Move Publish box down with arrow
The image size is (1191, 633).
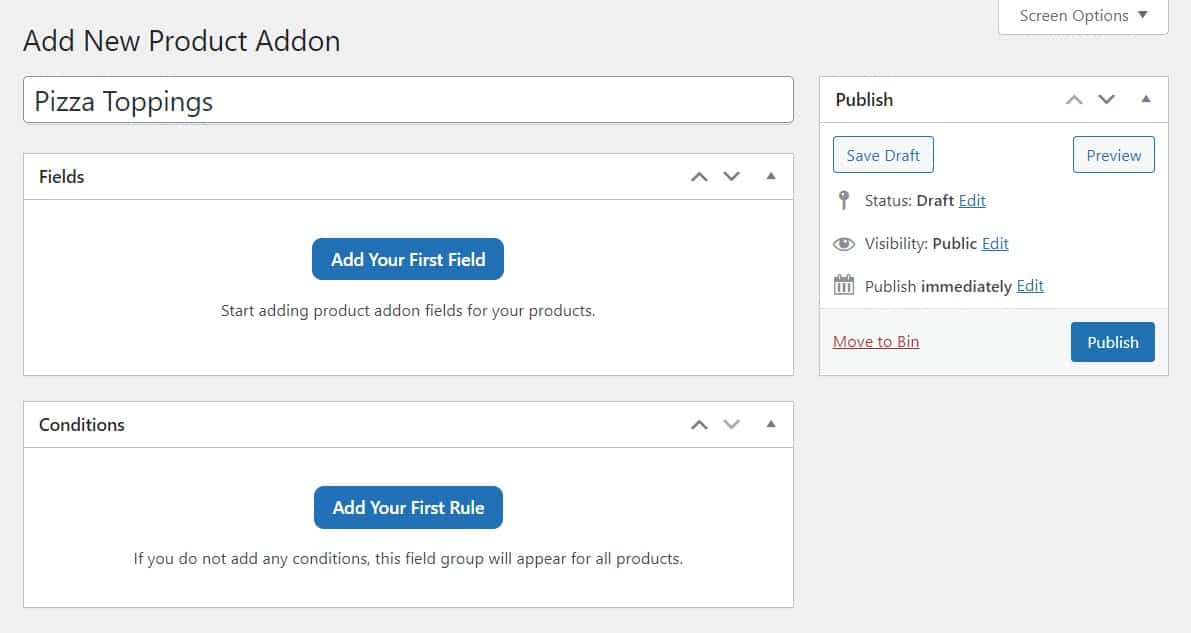click(x=1106, y=100)
